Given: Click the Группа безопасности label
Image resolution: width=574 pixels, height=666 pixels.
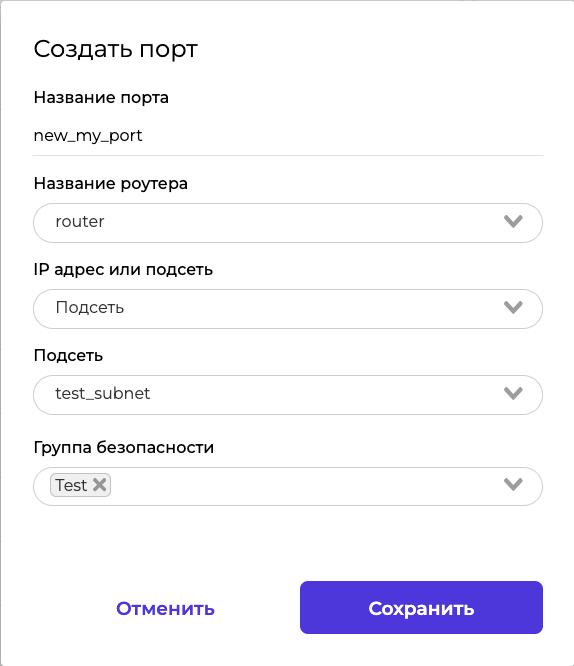Looking at the screenshot, I should click(124, 447).
